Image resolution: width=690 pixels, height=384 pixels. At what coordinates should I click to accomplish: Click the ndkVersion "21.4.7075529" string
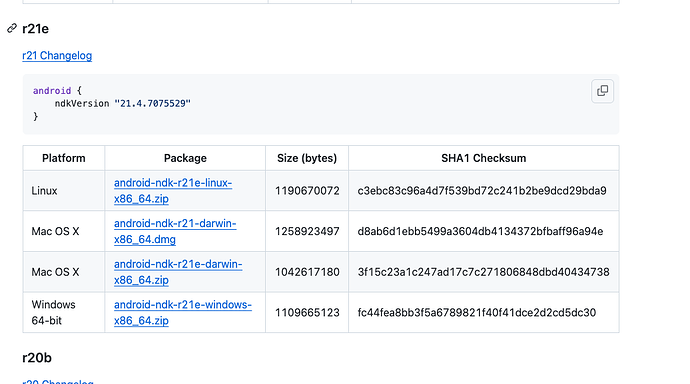(153, 103)
